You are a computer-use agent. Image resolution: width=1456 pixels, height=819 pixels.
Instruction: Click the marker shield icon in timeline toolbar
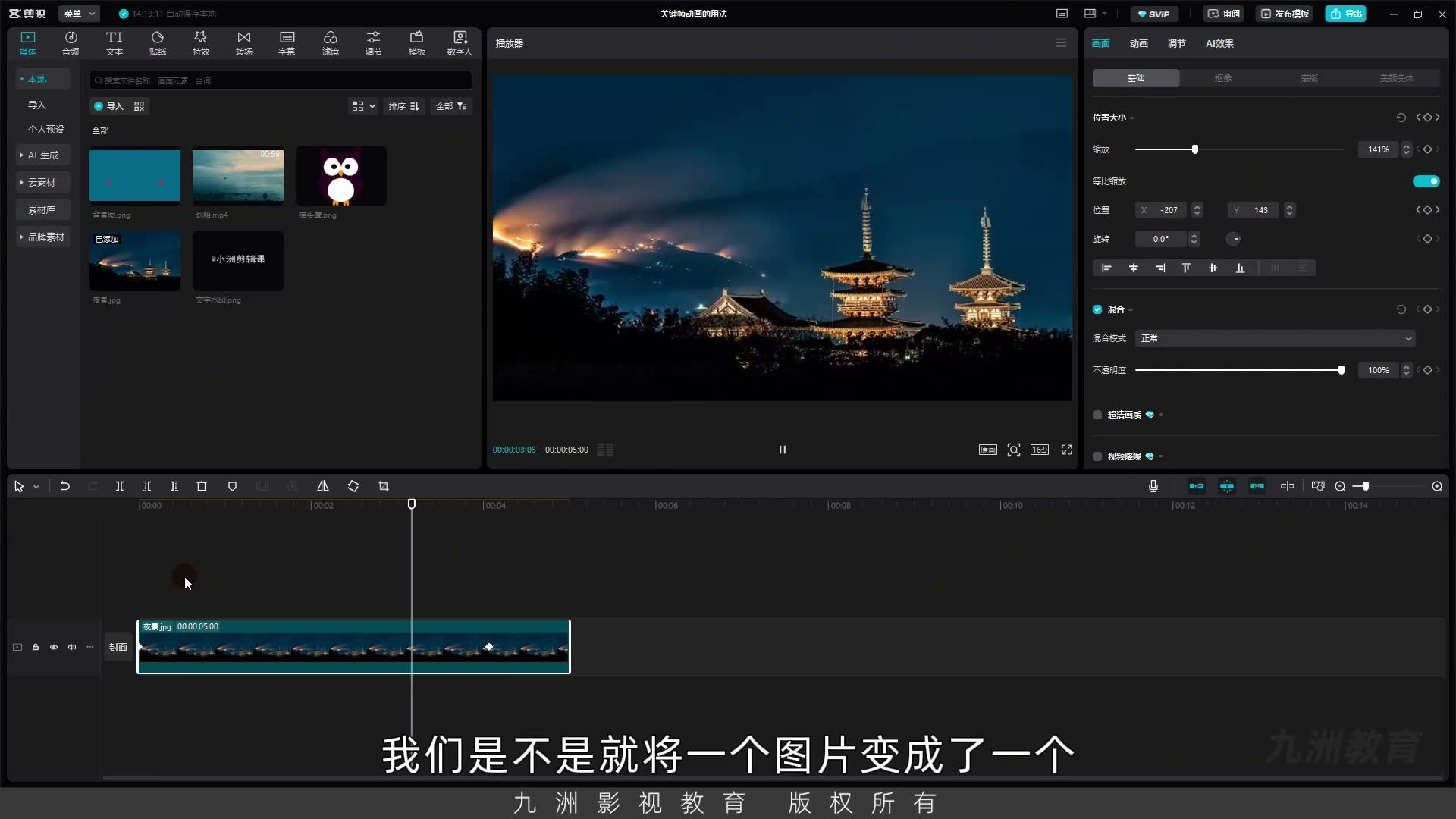tap(232, 486)
